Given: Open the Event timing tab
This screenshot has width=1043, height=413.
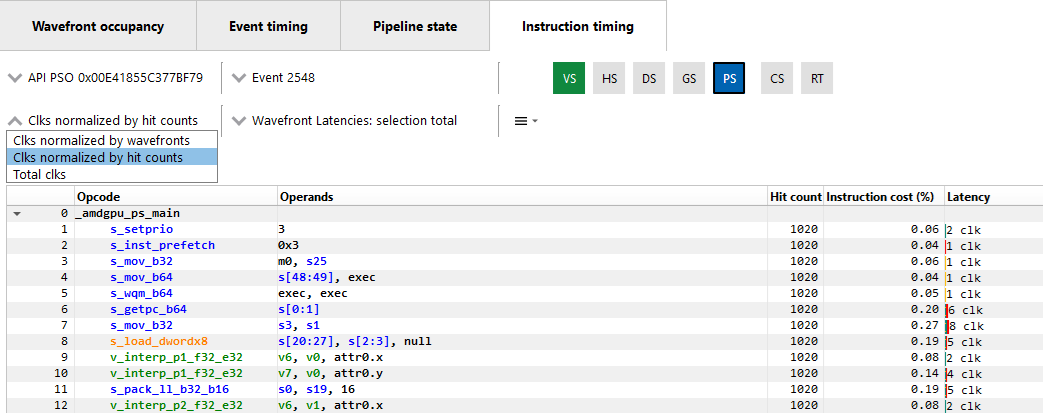Looking at the screenshot, I should (x=268, y=26).
